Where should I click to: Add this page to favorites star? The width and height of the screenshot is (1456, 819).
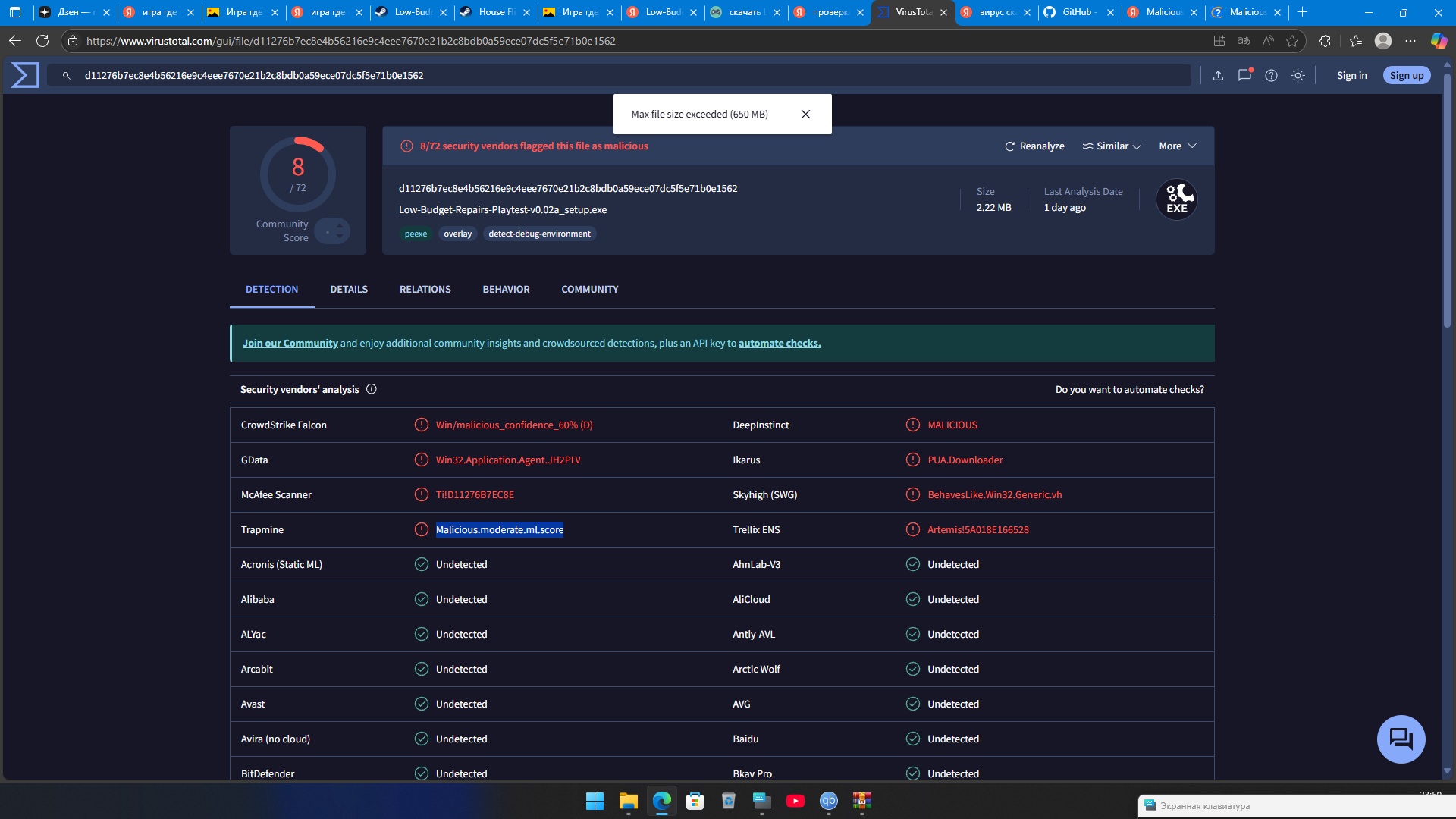click(1292, 41)
